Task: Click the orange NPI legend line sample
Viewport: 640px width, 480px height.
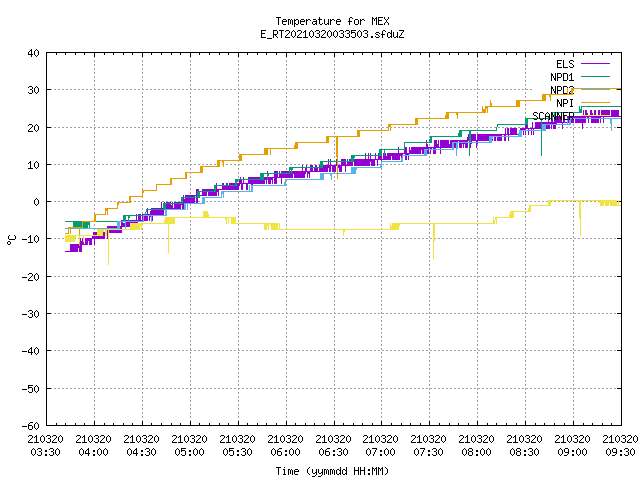Action: [x=595, y=102]
